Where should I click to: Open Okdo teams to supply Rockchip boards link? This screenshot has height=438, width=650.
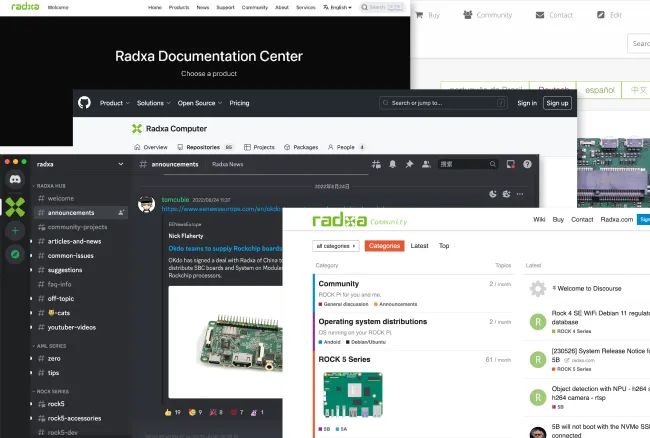[x=225, y=248]
